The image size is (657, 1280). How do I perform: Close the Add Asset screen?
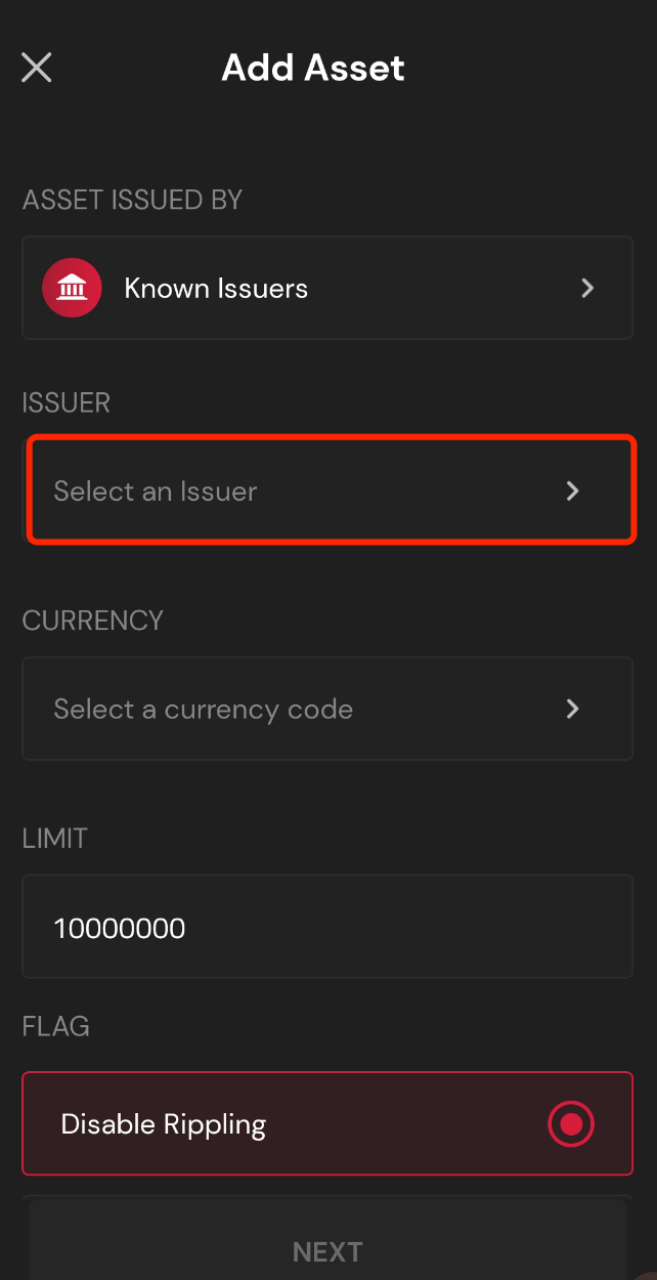pyautogui.click(x=37, y=68)
